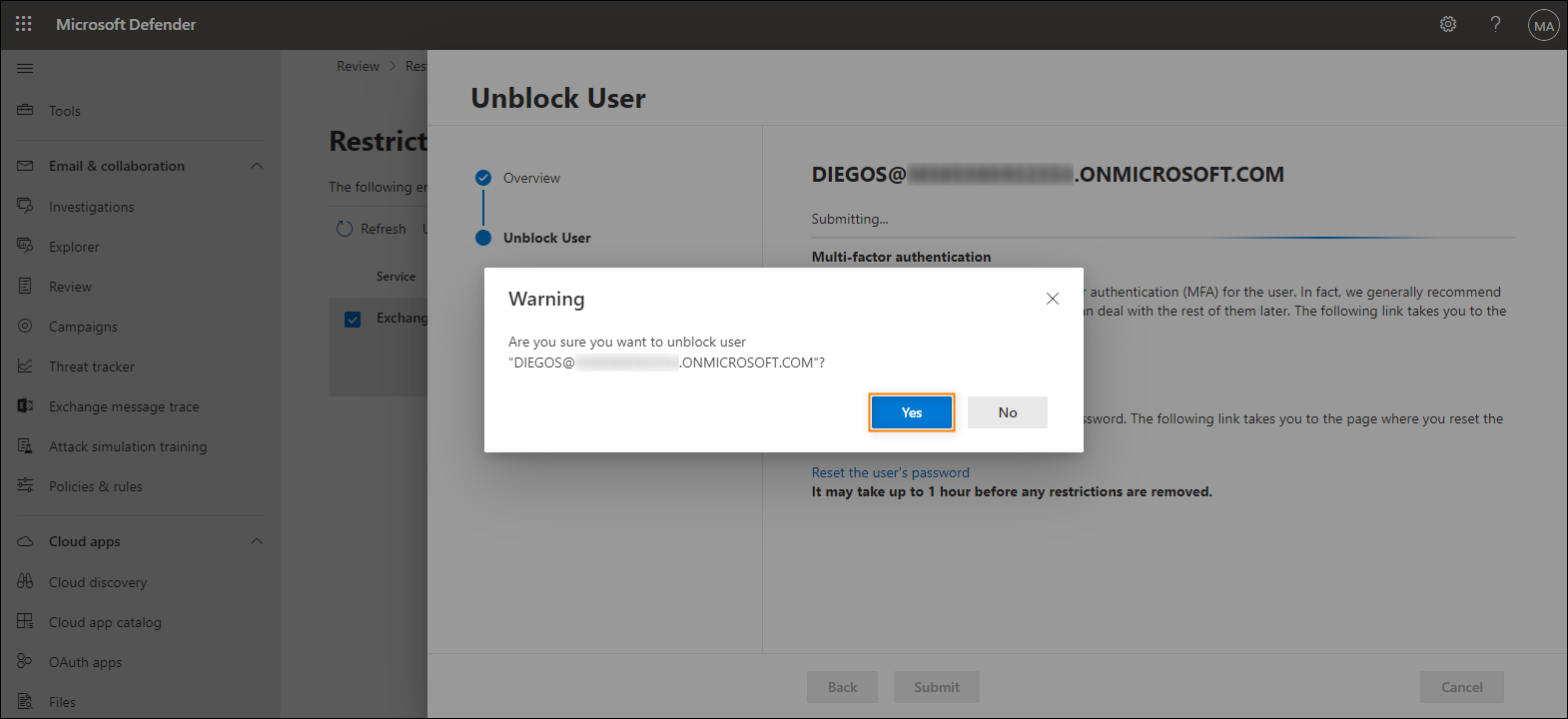Open the settings gear icon

[1448, 24]
